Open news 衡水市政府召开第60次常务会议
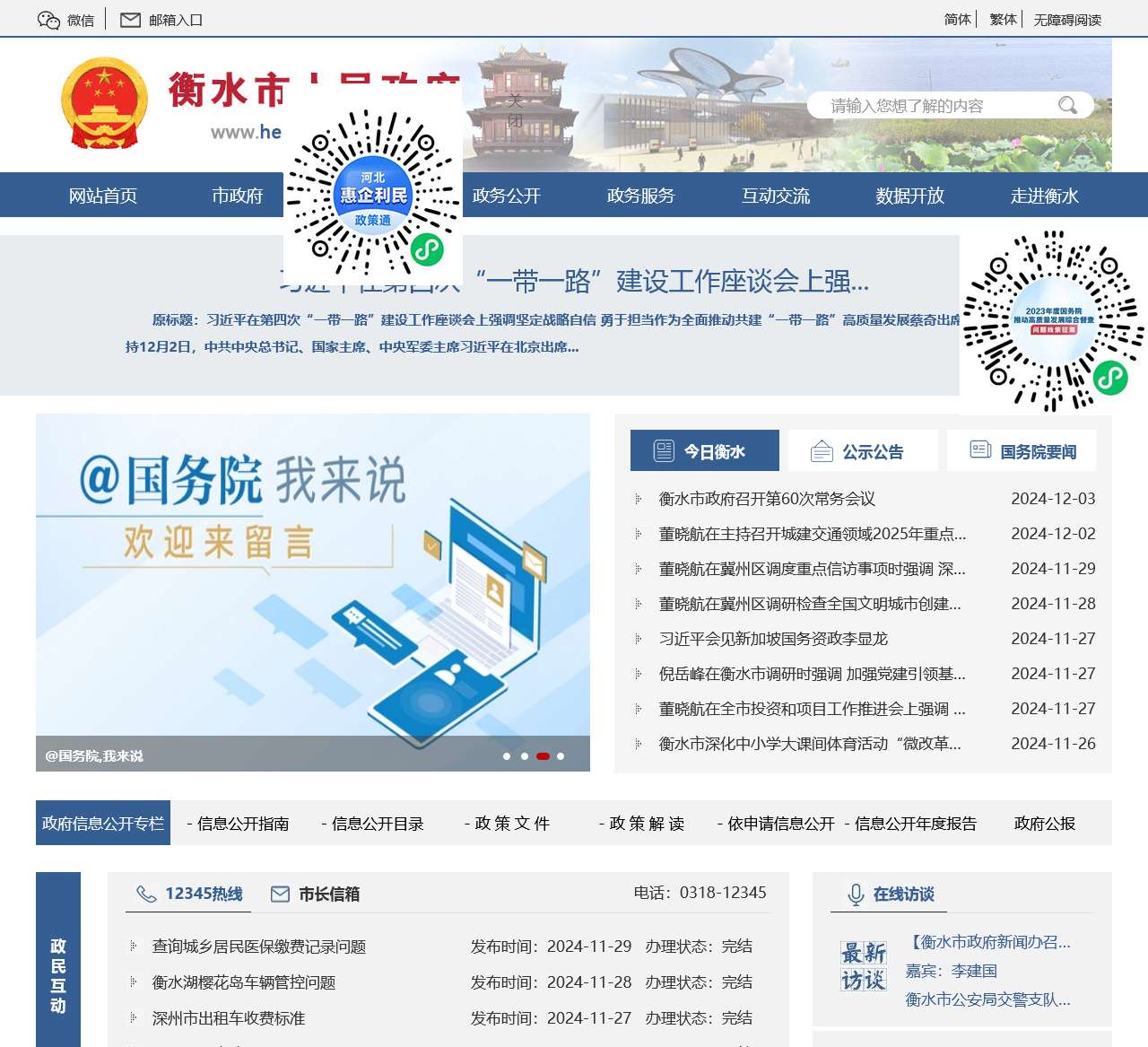Screen dimensions: 1148x1047 (767, 499)
